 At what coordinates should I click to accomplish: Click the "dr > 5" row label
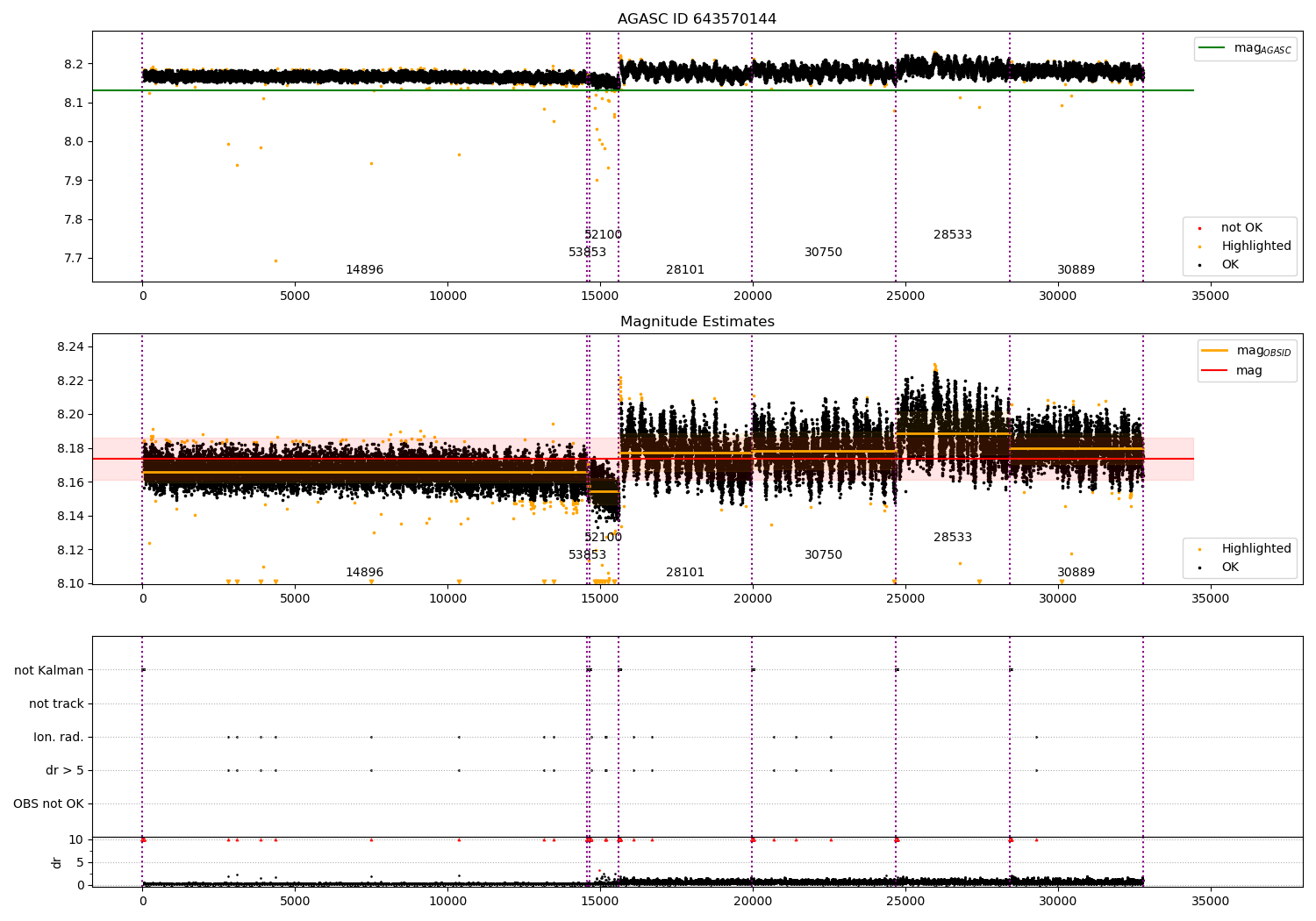pos(65,770)
